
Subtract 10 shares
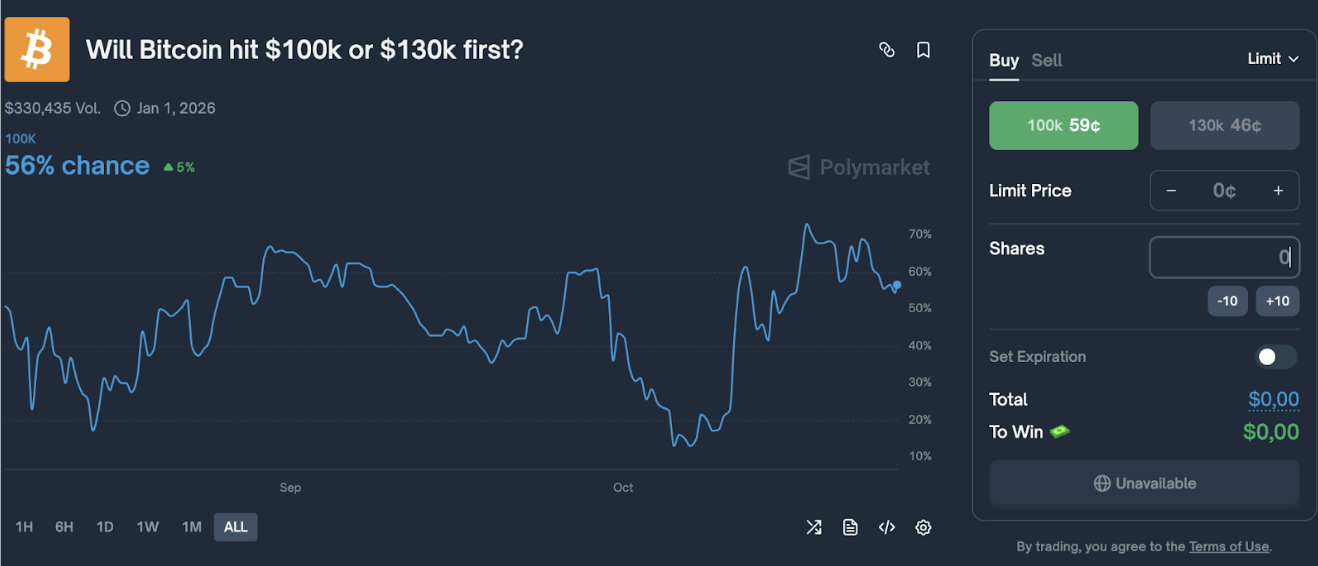tap(1227, 301)
